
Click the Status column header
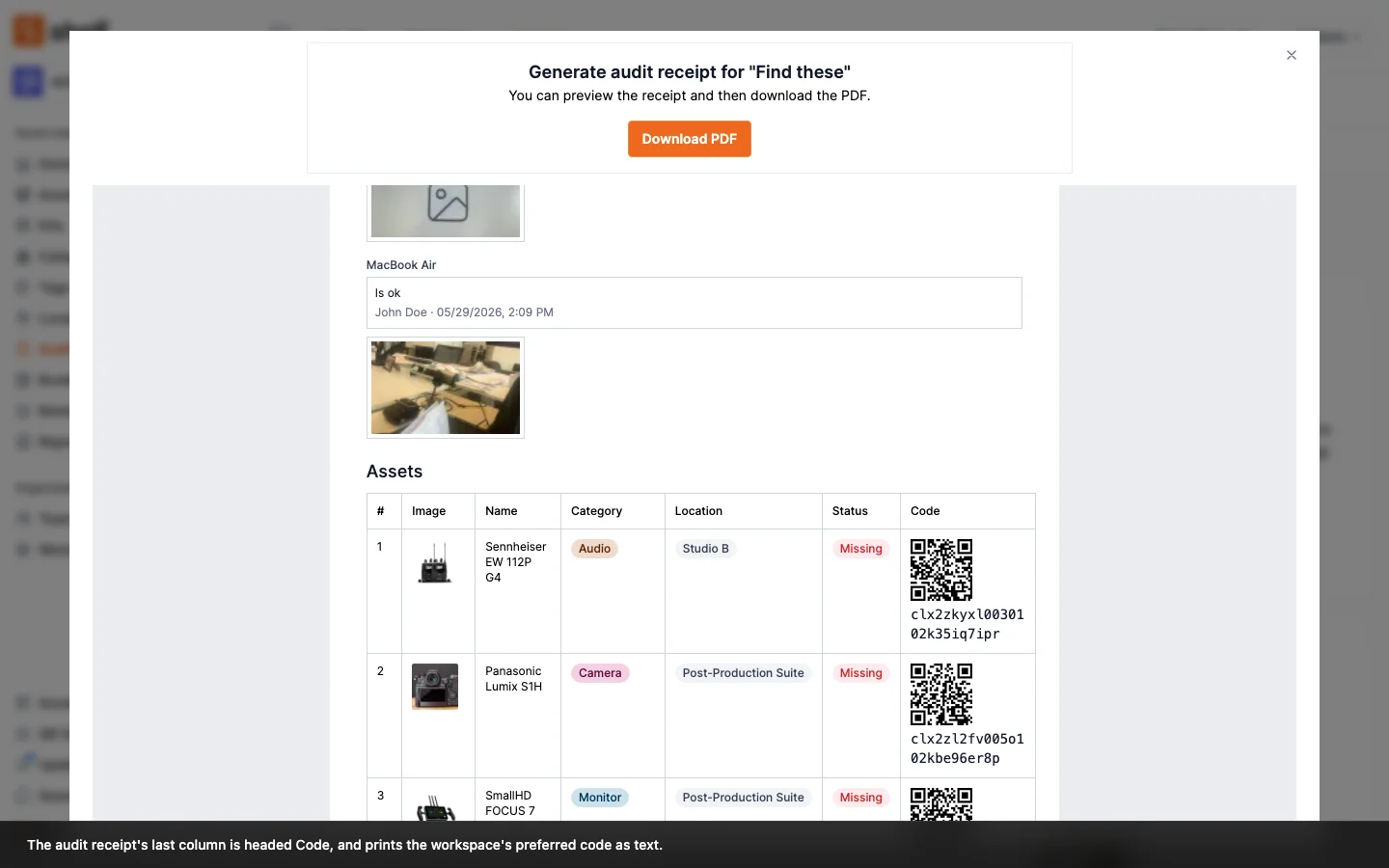(850, 511)
